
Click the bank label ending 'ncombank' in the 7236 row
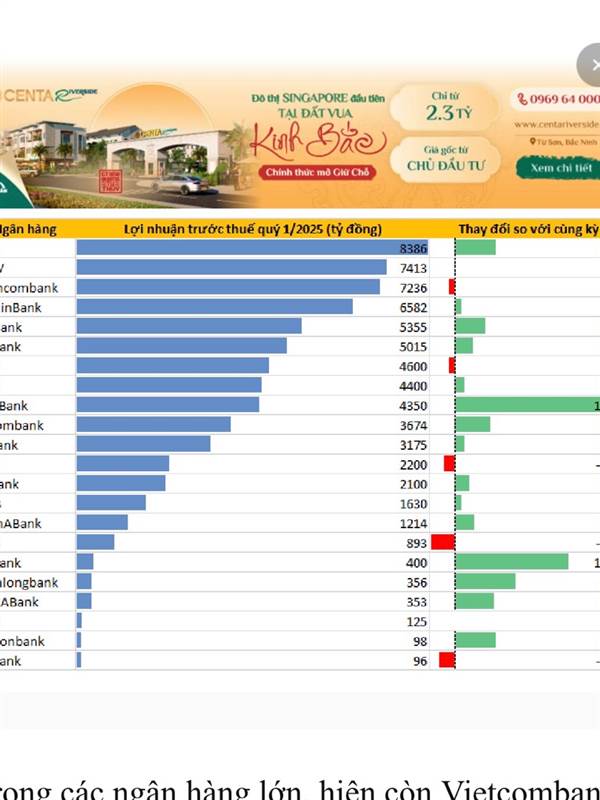[29, 288]
